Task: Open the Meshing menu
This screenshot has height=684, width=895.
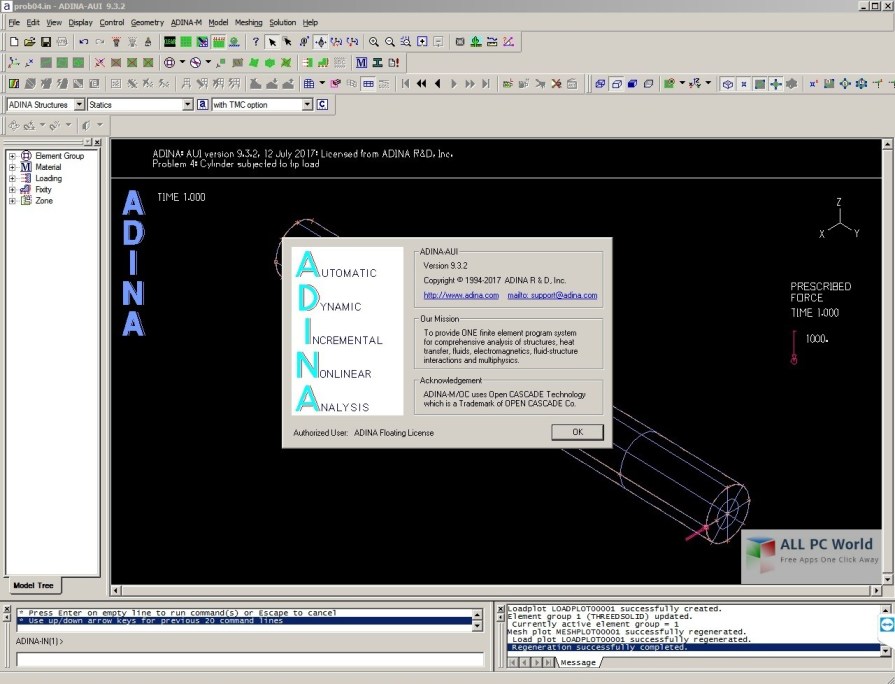Action: point(248,22)
